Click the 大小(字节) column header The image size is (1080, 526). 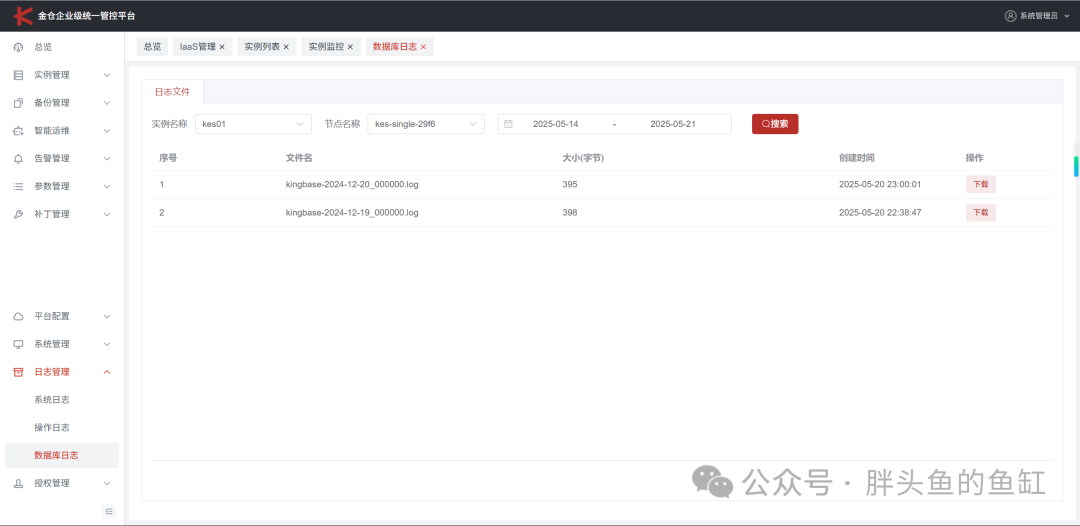pos(583,158)
